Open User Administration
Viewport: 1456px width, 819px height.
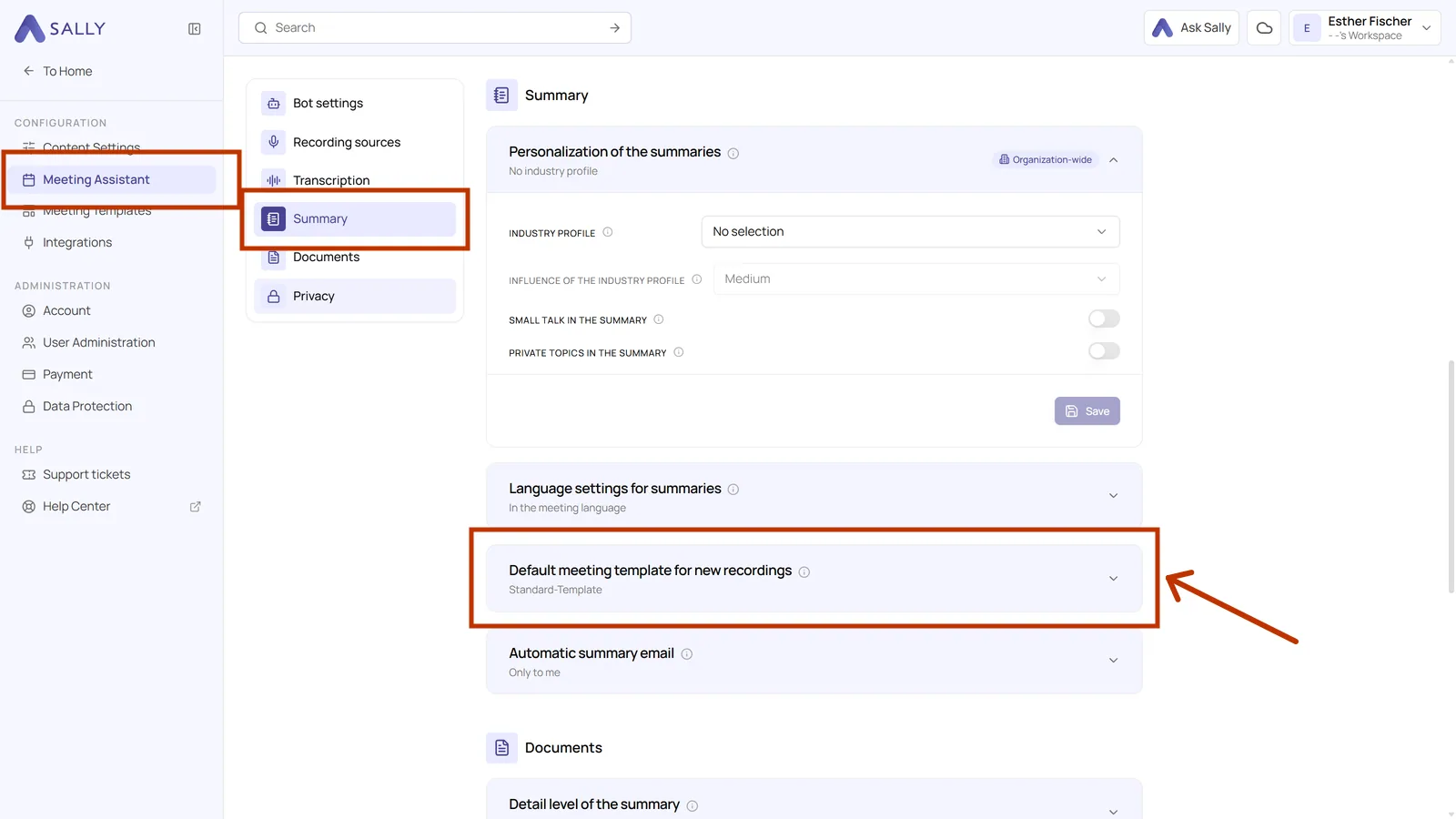pos(112,343)
